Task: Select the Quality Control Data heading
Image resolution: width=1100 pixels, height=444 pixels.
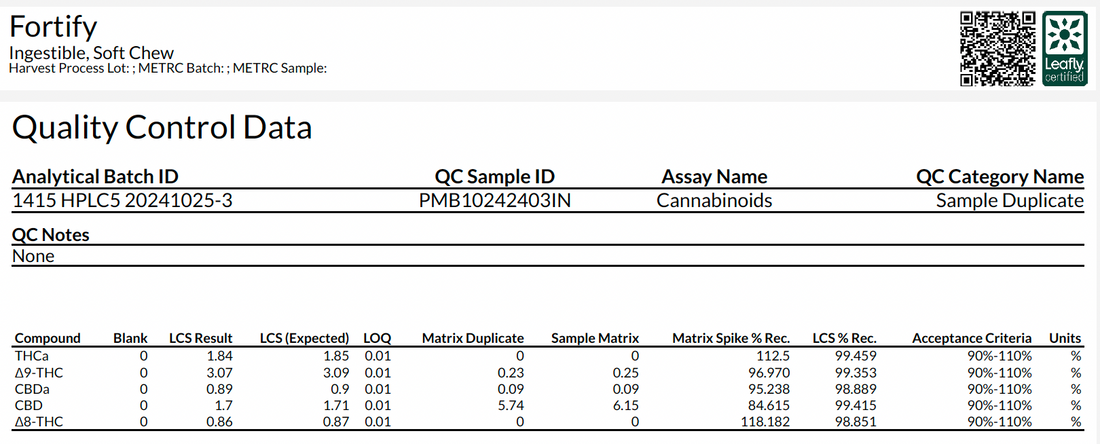Action: coord(162,128)
